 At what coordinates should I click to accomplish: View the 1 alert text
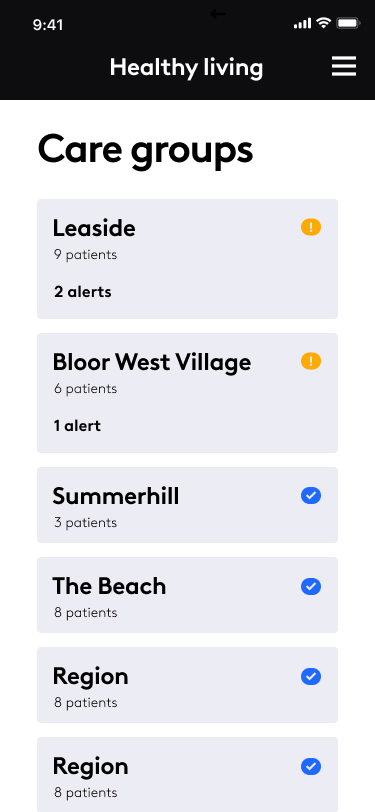(x=77, y=426)
